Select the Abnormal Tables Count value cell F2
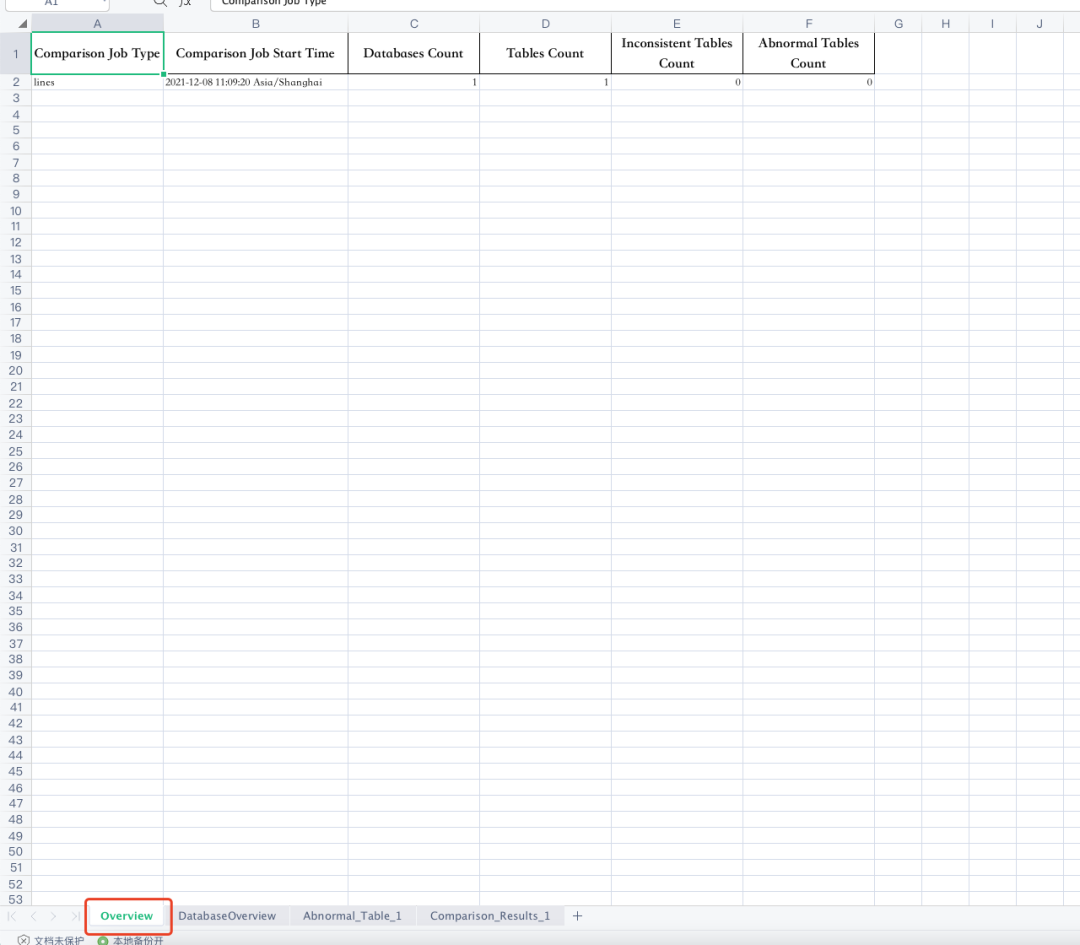Viewport: 1080px width, 945px height. 809,82
